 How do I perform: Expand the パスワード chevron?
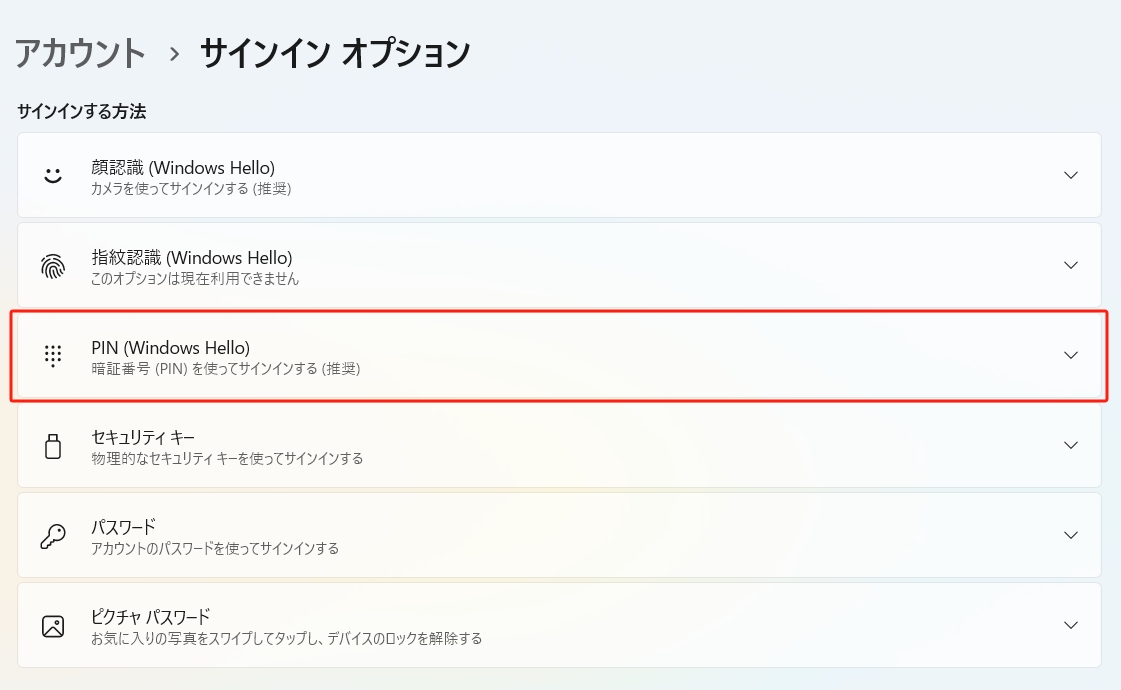1071,535
